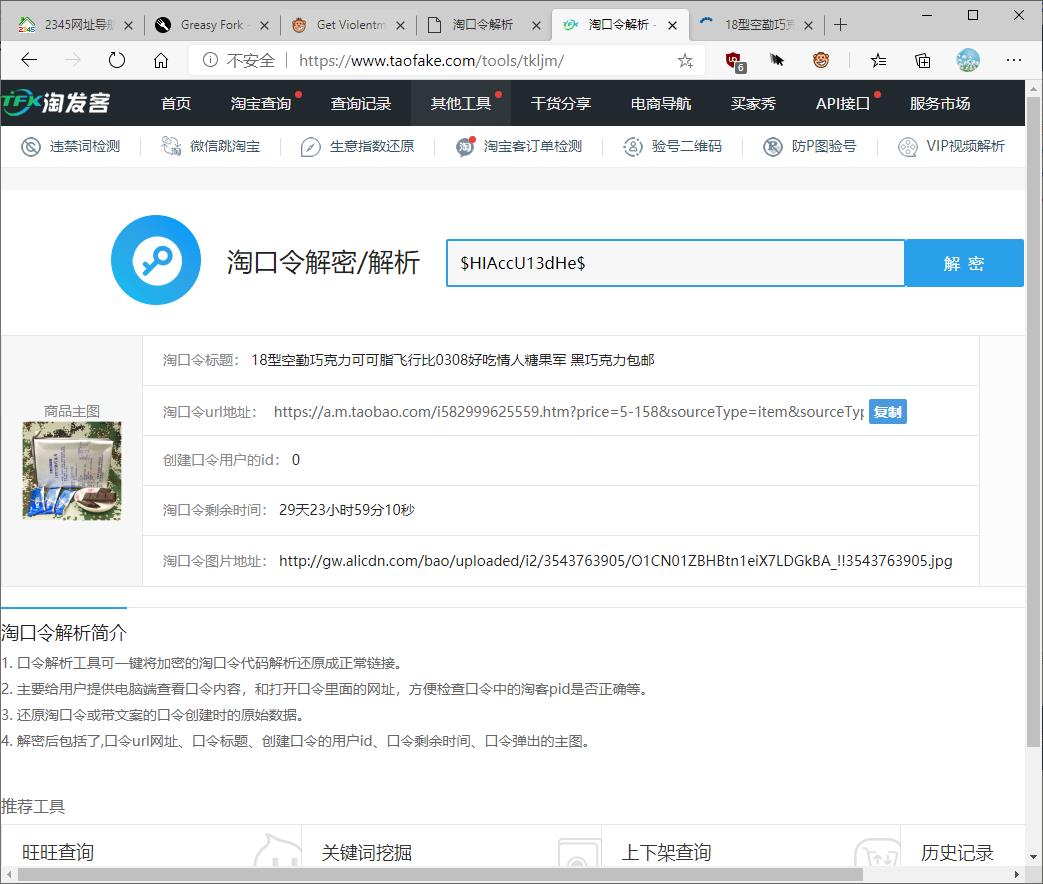1043x884 pixels.
Task: Click the 淘发客 TFK site logo
Action: pos(56,102)
